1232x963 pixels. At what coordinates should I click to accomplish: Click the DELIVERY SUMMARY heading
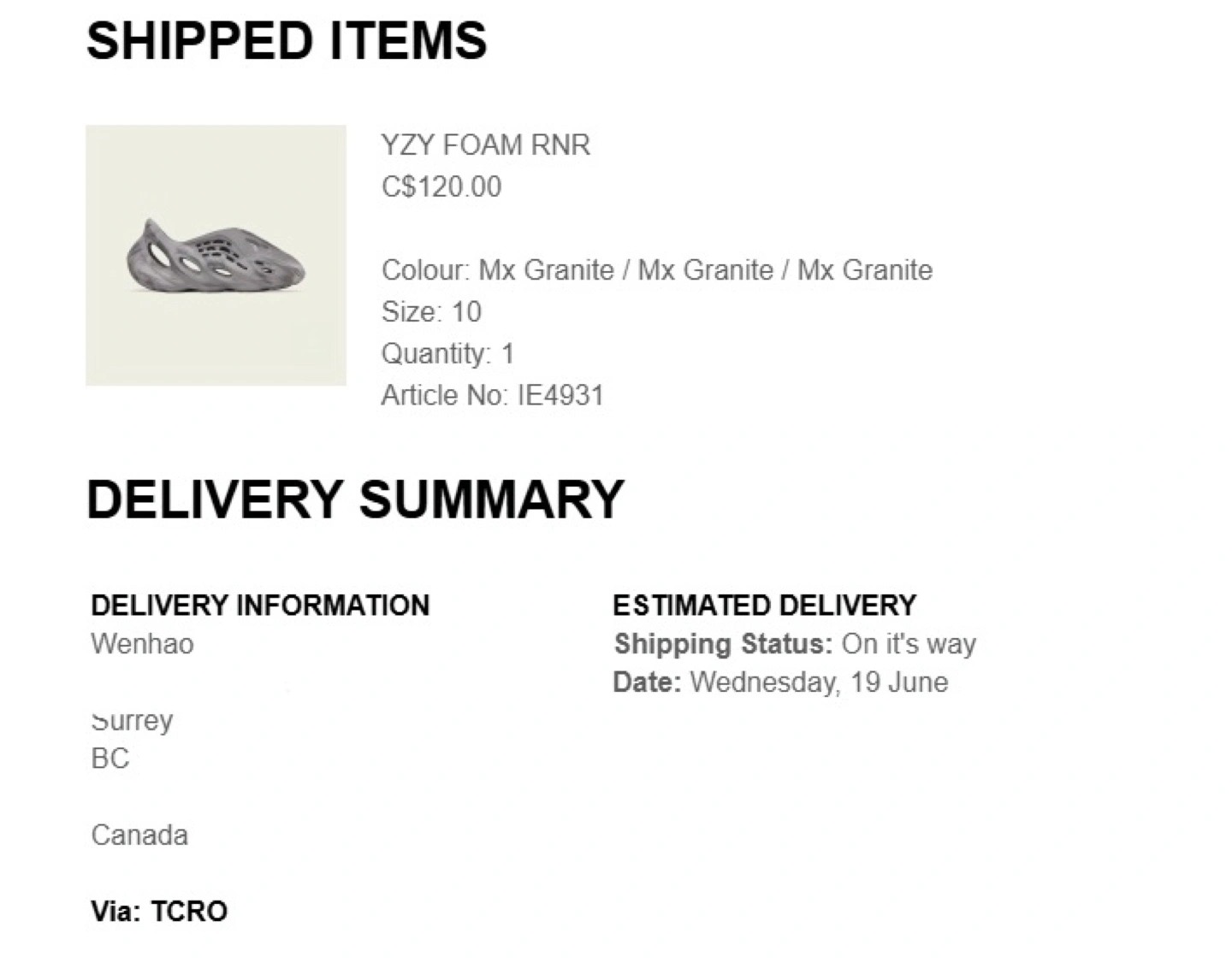point(355,499)
